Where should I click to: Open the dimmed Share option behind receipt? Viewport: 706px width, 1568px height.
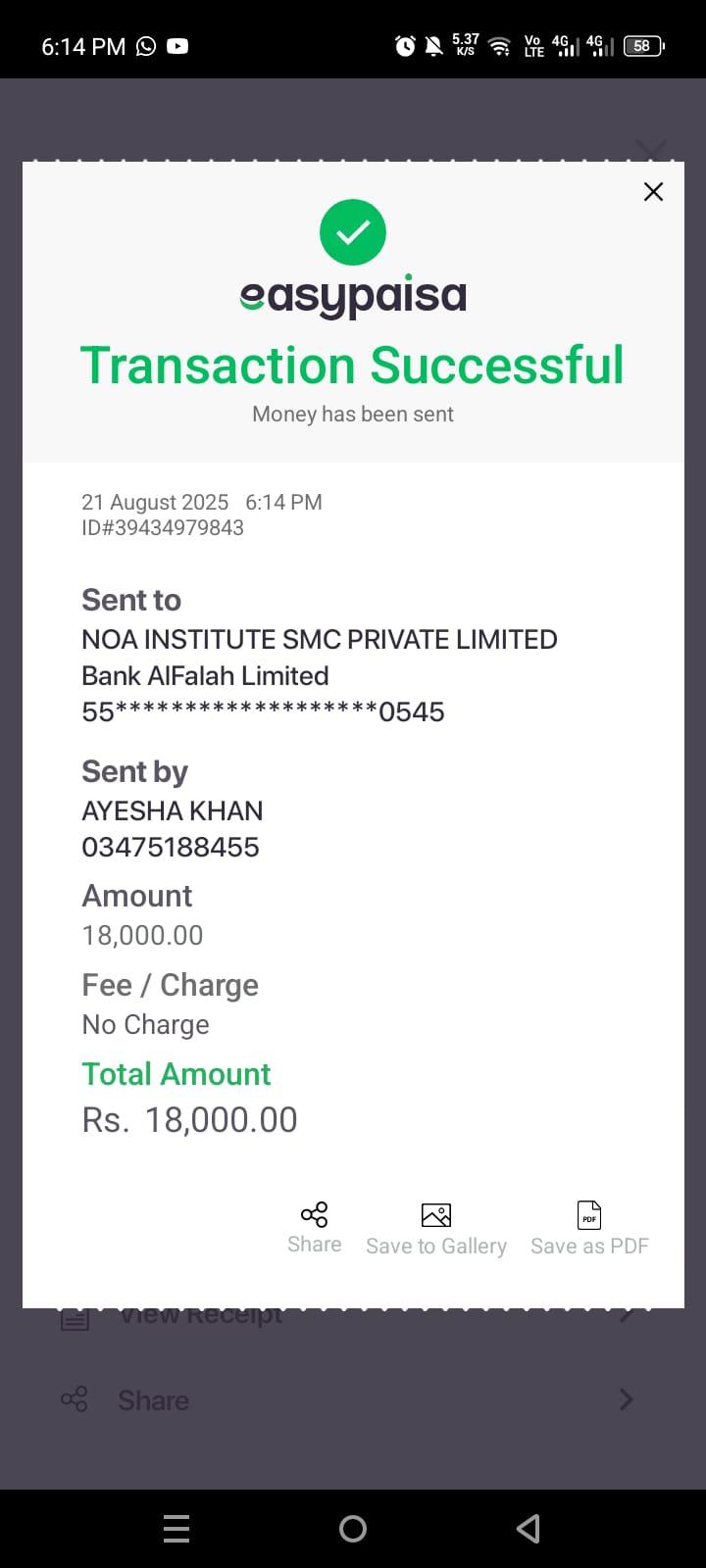click(x=153, y=1400)
